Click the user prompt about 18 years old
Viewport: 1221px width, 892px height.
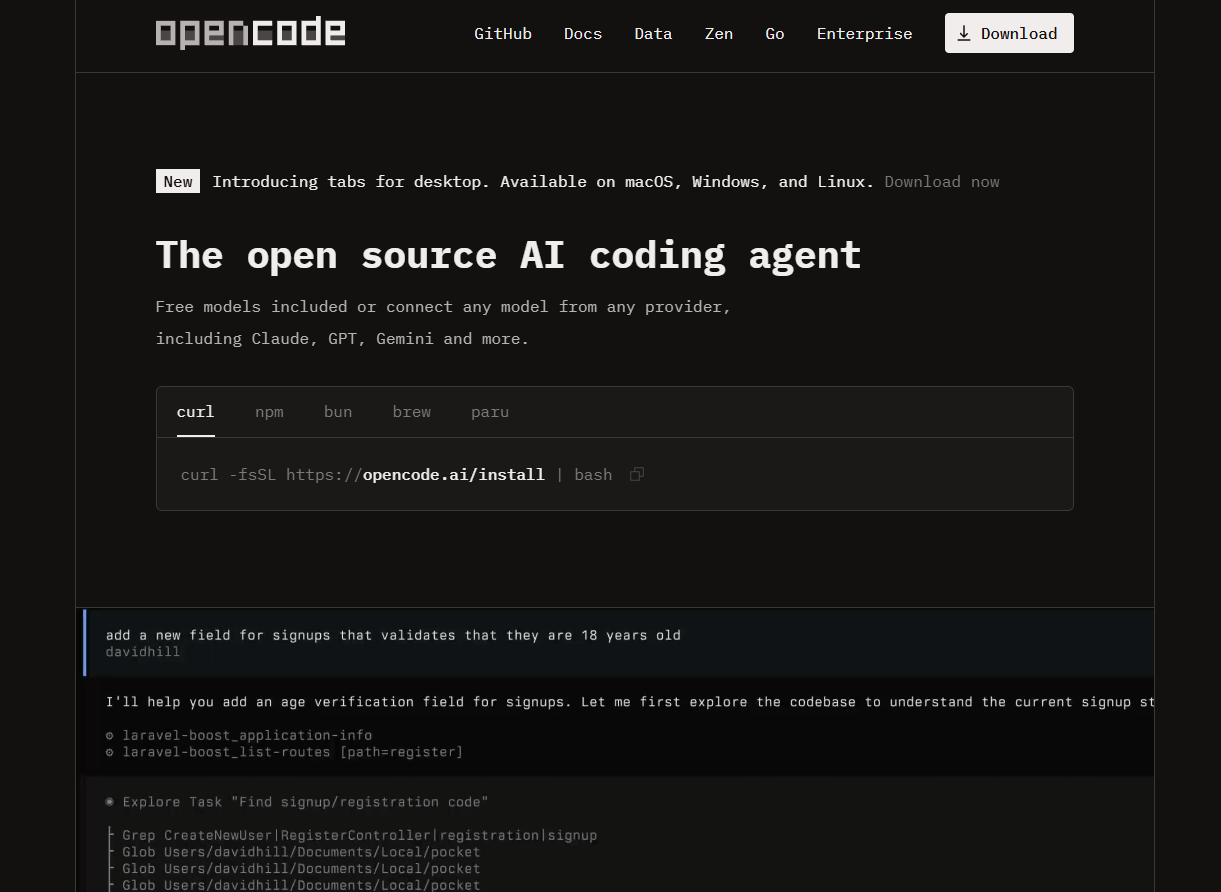point(393,635)
